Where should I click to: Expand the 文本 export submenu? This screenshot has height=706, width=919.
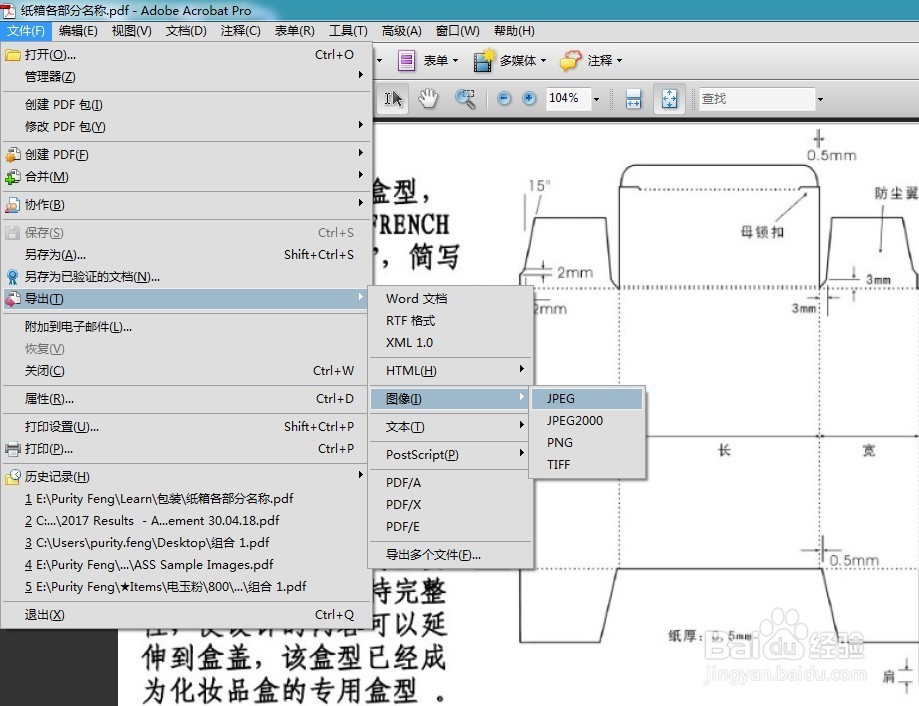coord(451,427)
